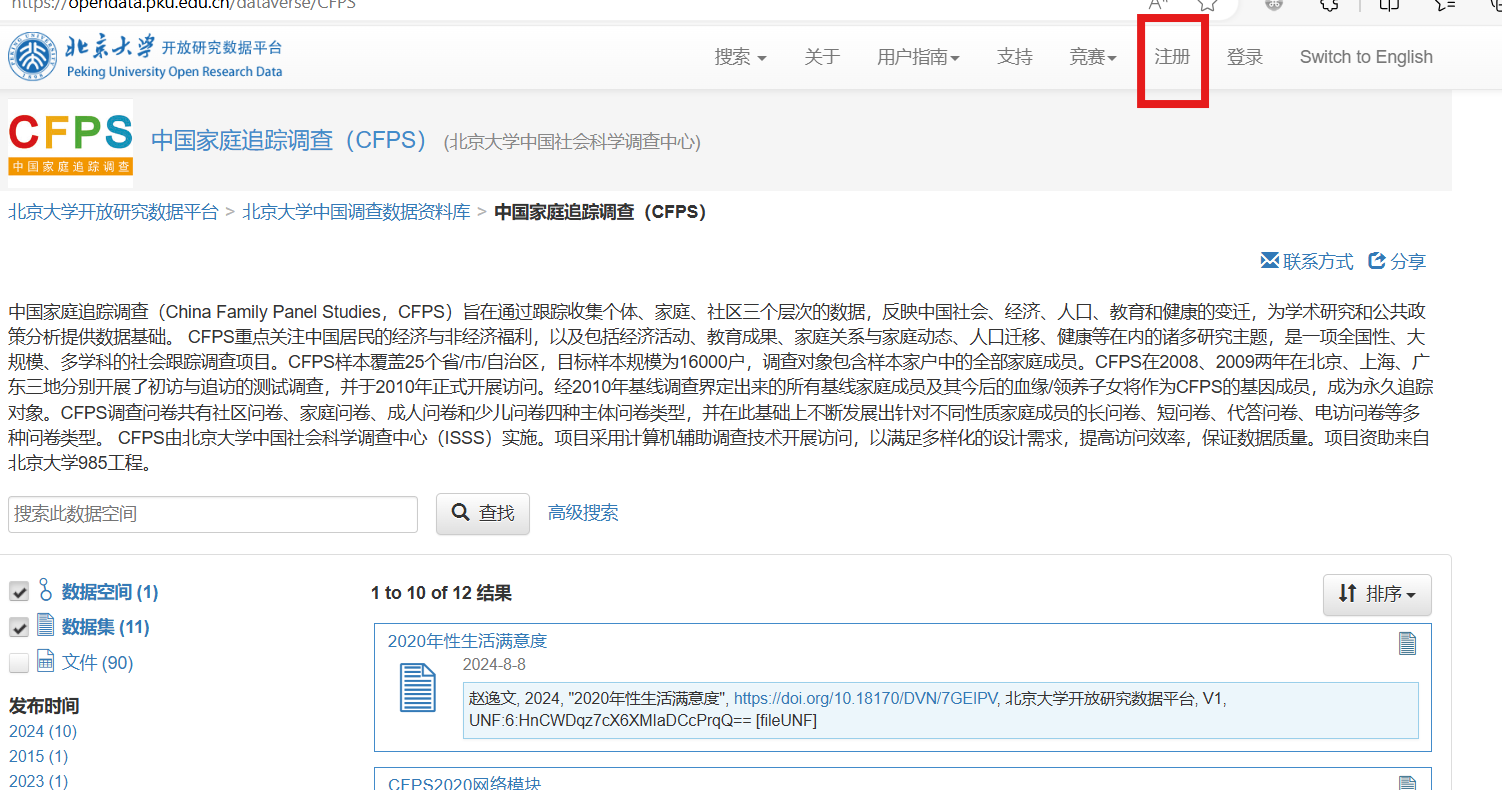Image resolution: width=1502 pixels, height=790 pixels.
Task: Filter by publication year 2015 (1)
Action: click(39, 756)
